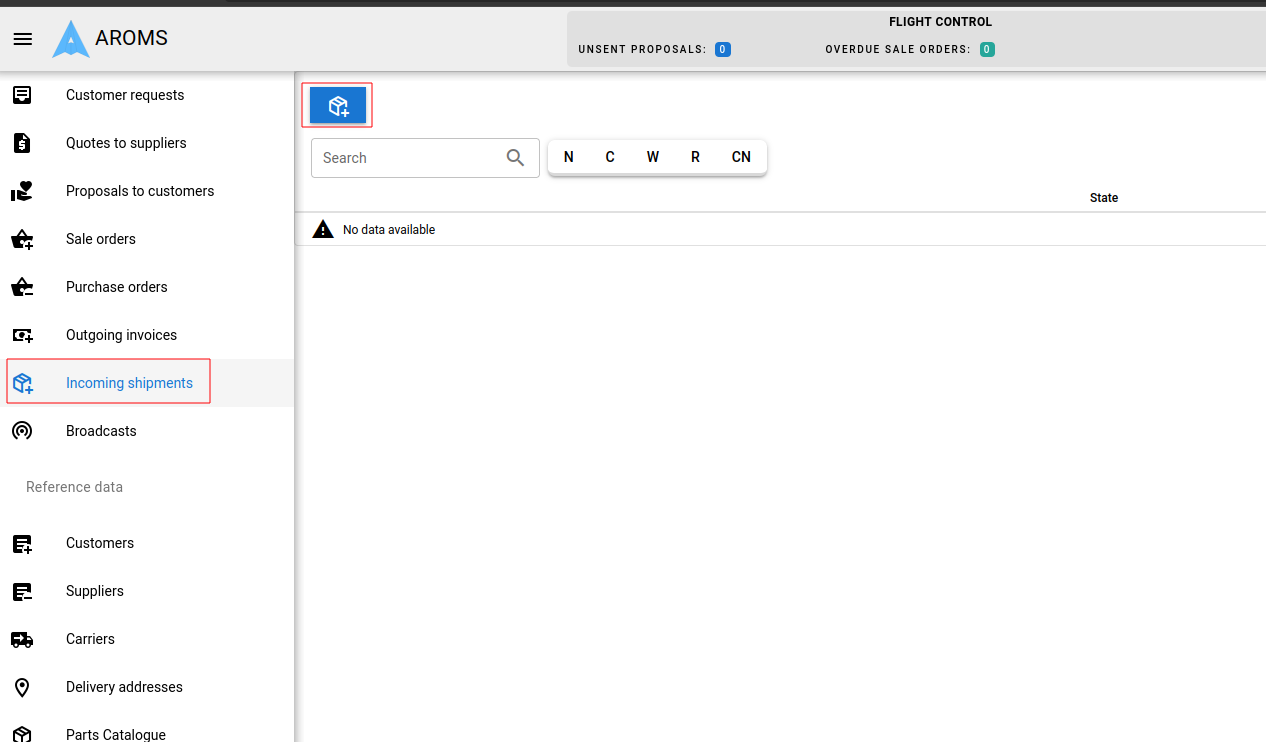
Task: Open Purchase orders in the sidebar
Action: [117, 287]
